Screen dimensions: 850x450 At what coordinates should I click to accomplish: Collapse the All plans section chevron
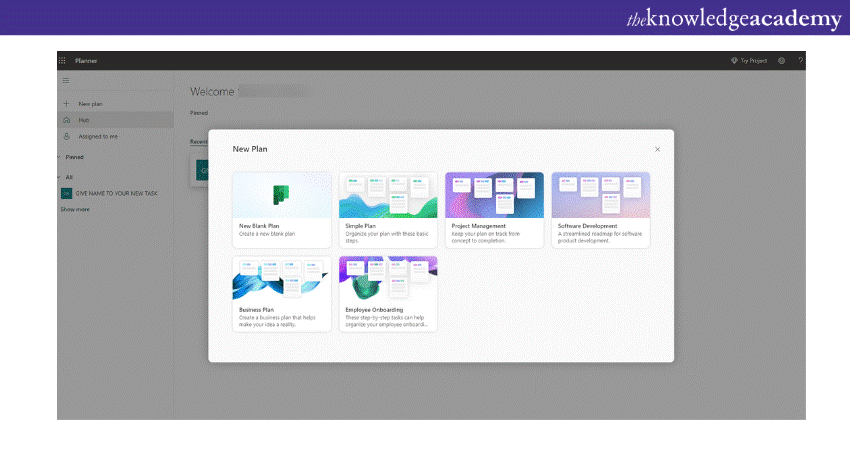(x=60, y=177)
